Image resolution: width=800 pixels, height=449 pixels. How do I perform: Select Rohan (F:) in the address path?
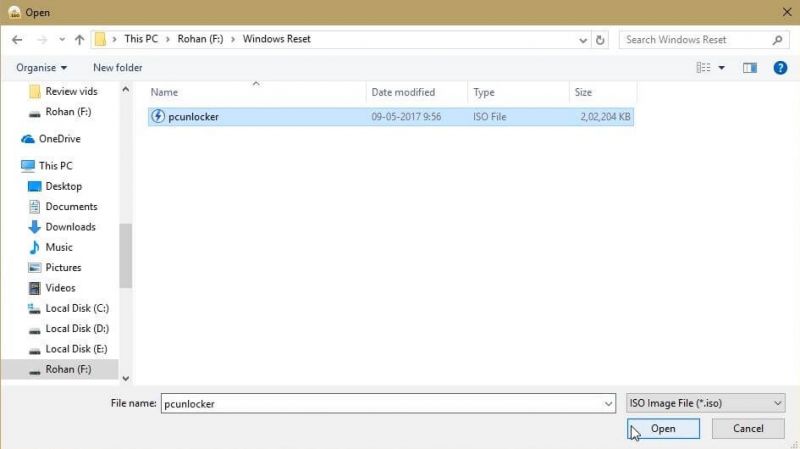coord(200,39)
